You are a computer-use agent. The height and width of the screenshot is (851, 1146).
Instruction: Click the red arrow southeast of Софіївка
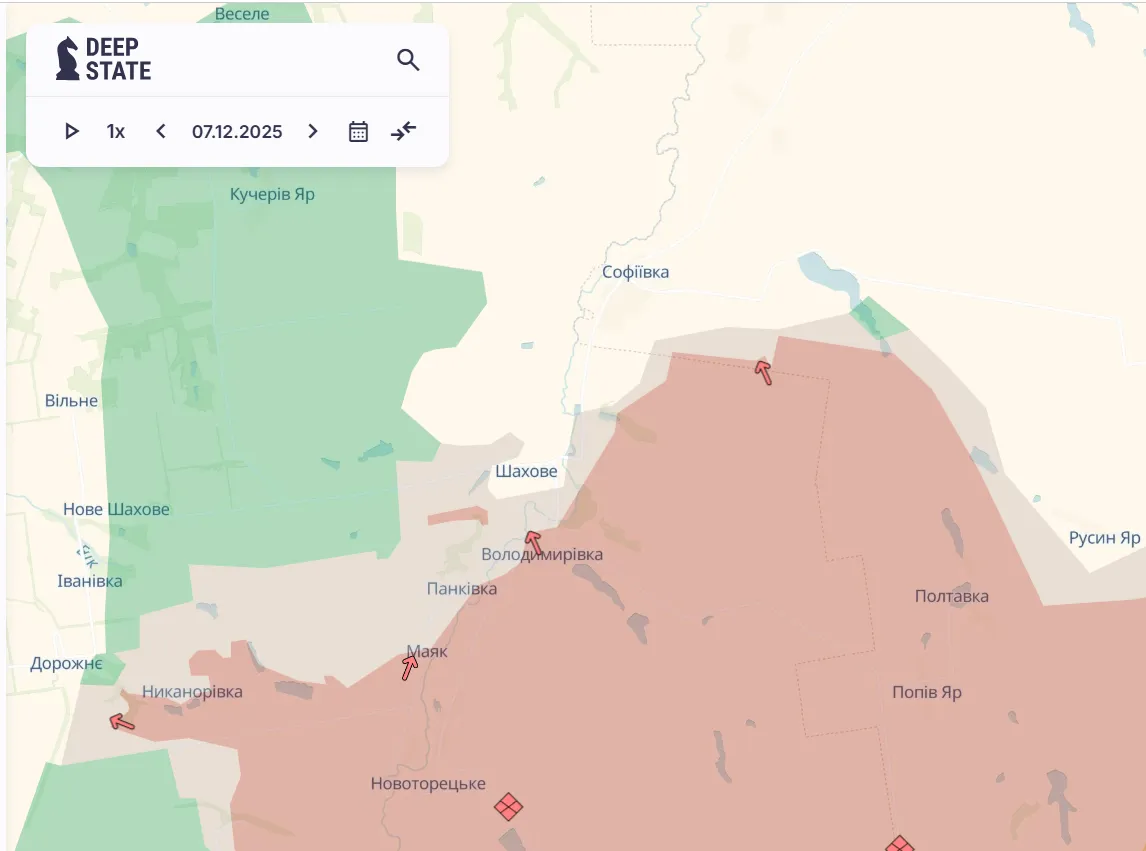click(763, 372)
